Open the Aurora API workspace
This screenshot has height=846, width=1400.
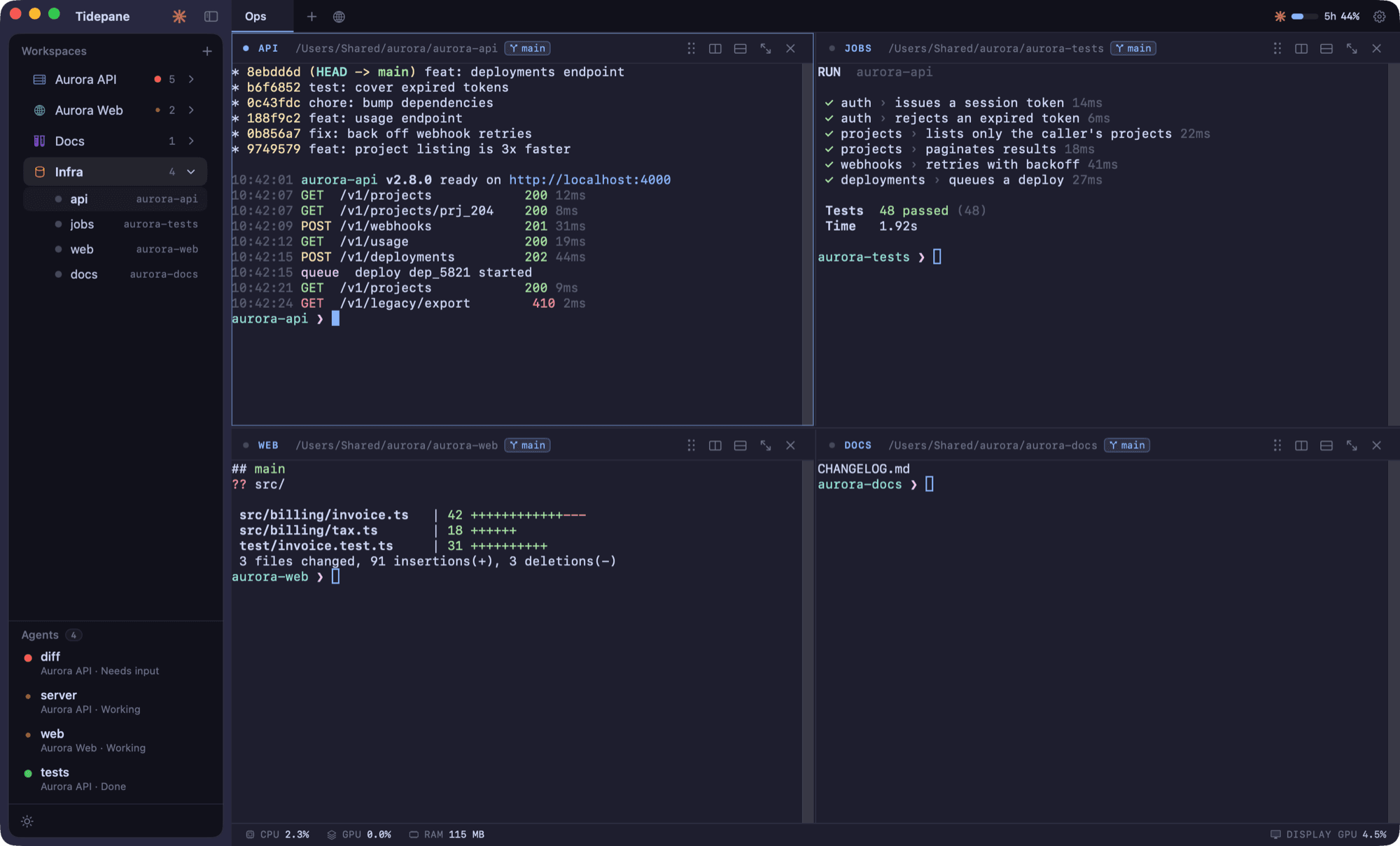[x=115, y=79]
